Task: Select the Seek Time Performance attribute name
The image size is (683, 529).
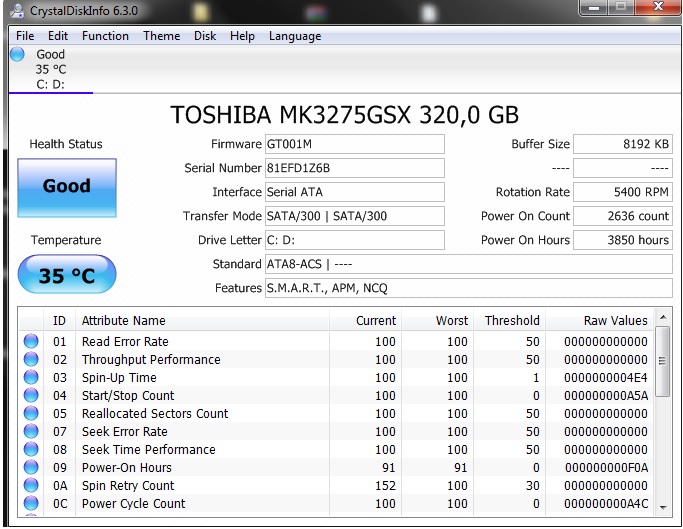Action: point(149,449)
